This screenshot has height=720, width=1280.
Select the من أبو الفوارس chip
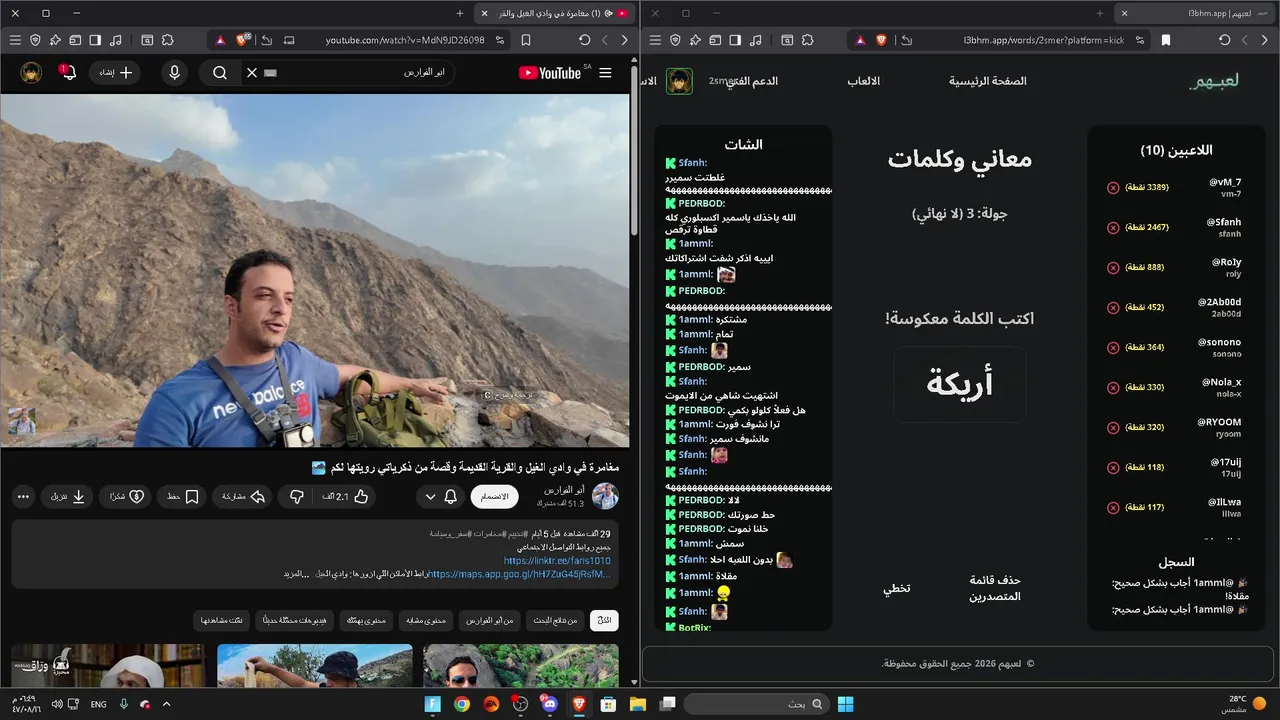point(491,621)
